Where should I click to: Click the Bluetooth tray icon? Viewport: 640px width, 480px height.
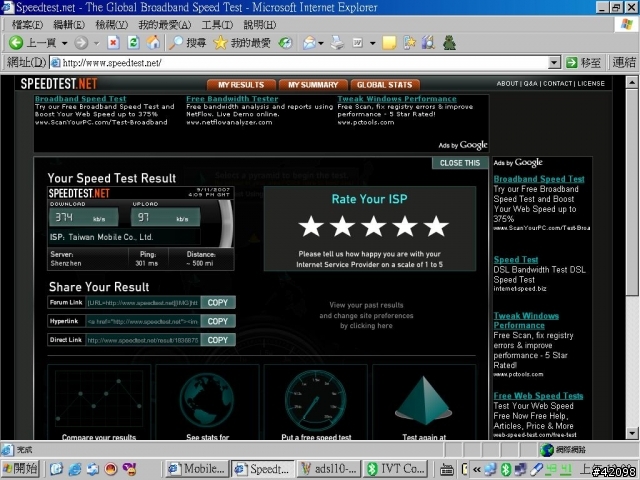[506, 469]
